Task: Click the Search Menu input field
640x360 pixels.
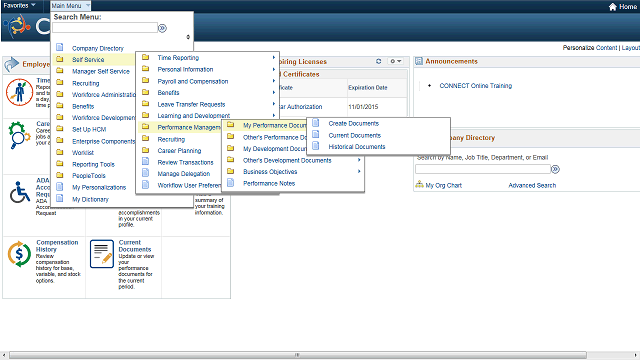Action: tap(105, 28)
